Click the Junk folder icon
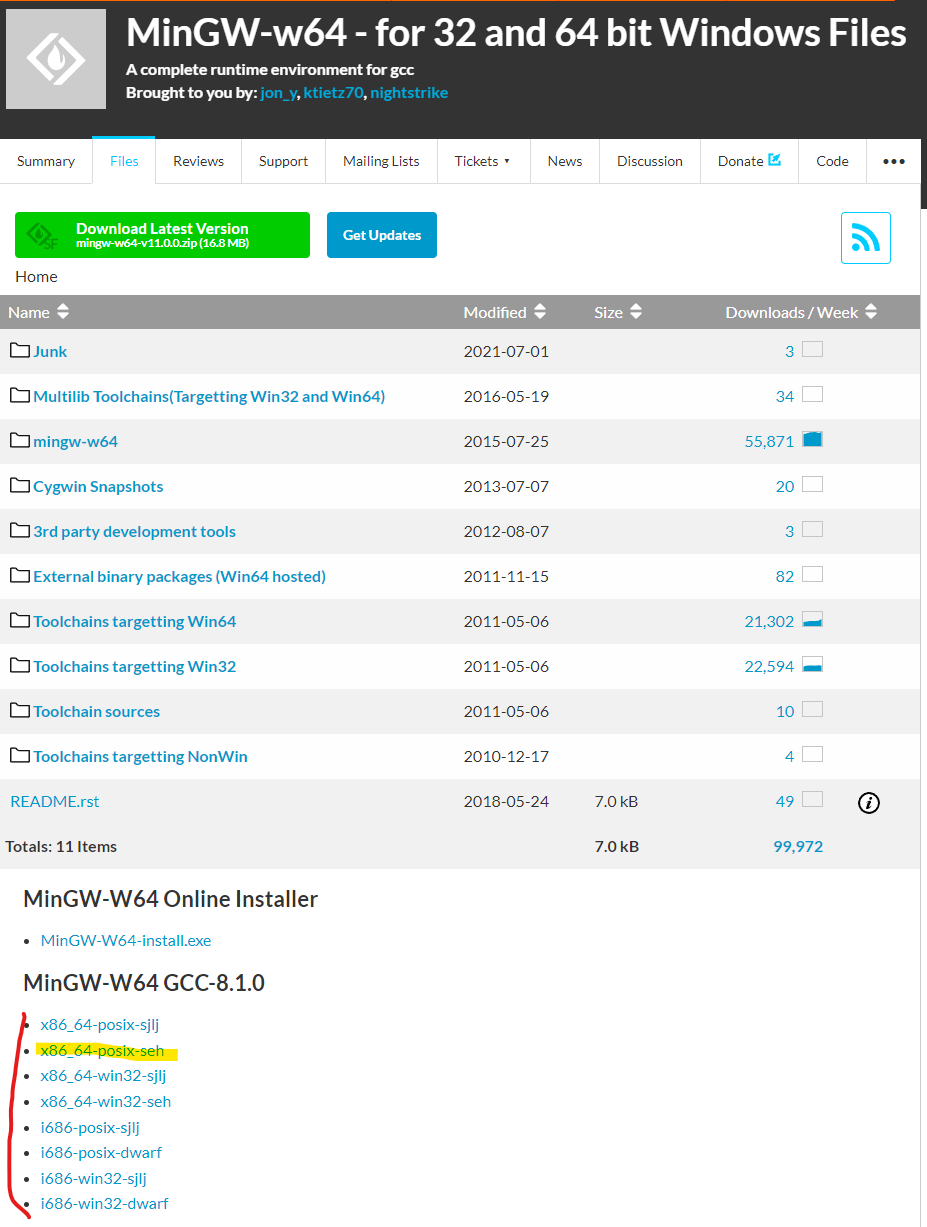 [x=20, y=351]
